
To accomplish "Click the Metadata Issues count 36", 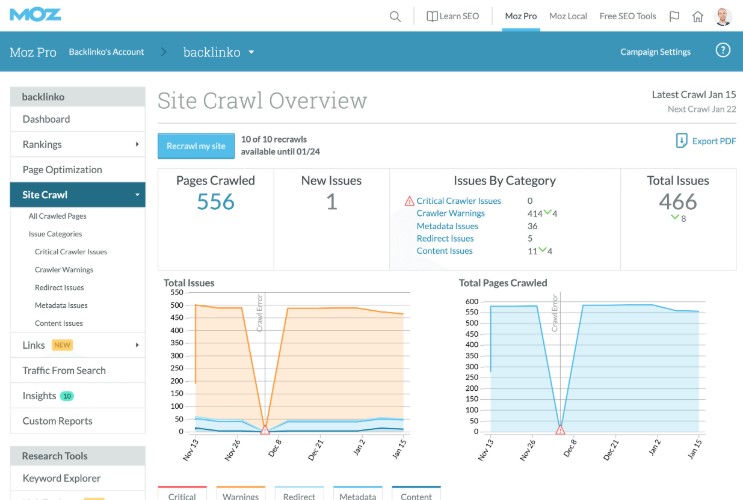I will click(x=533, y=226).
